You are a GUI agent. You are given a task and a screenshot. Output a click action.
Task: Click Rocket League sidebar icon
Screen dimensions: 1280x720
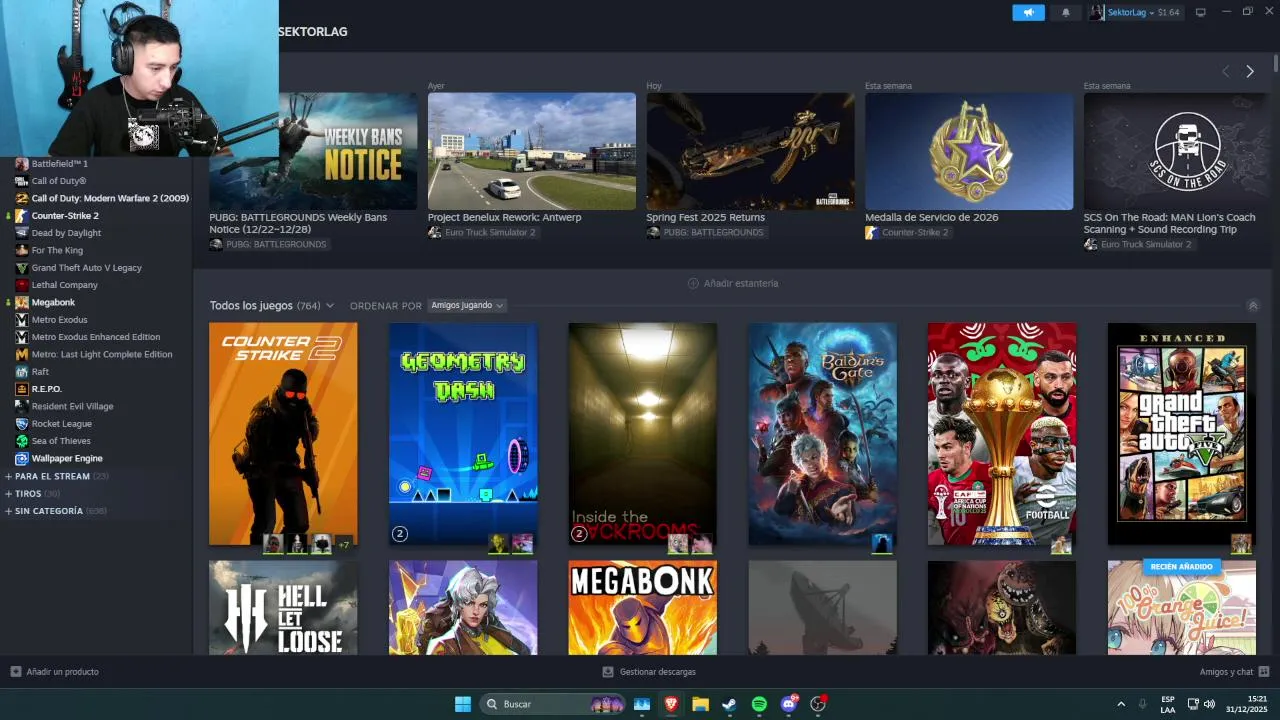pyautogui.click(x=21, y=424)
